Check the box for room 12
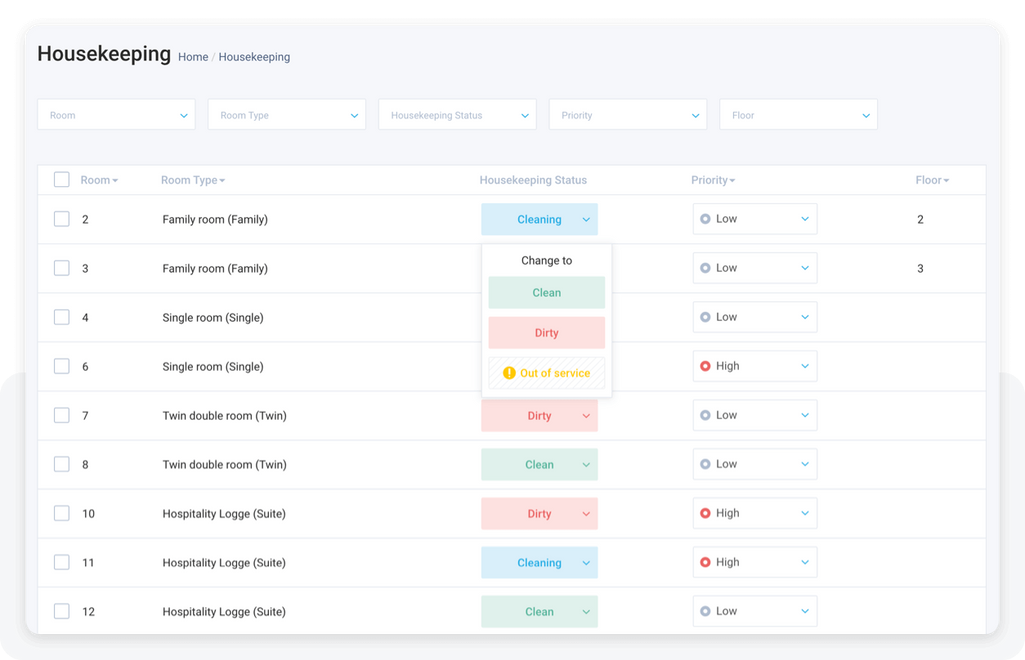The width and height of the screenshot is (1025, 660). [x=61, y=611]
